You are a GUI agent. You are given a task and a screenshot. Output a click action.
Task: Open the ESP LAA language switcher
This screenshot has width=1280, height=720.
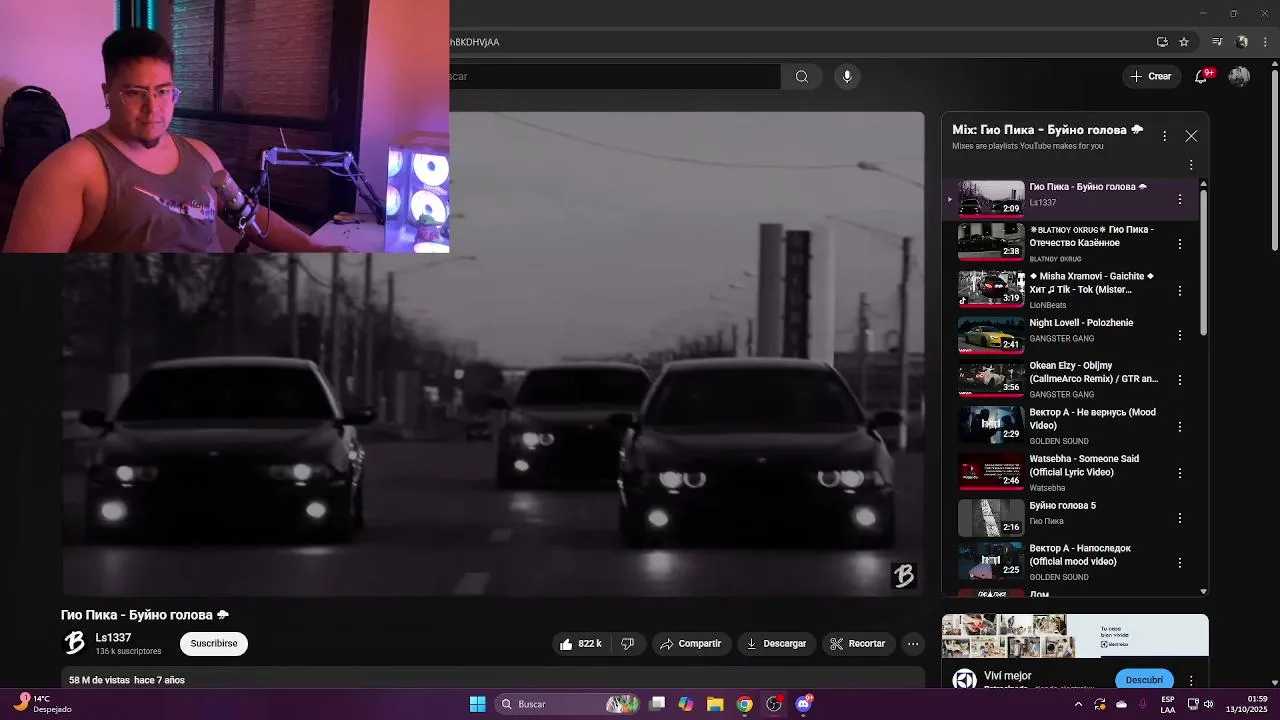pos(1168,704)
